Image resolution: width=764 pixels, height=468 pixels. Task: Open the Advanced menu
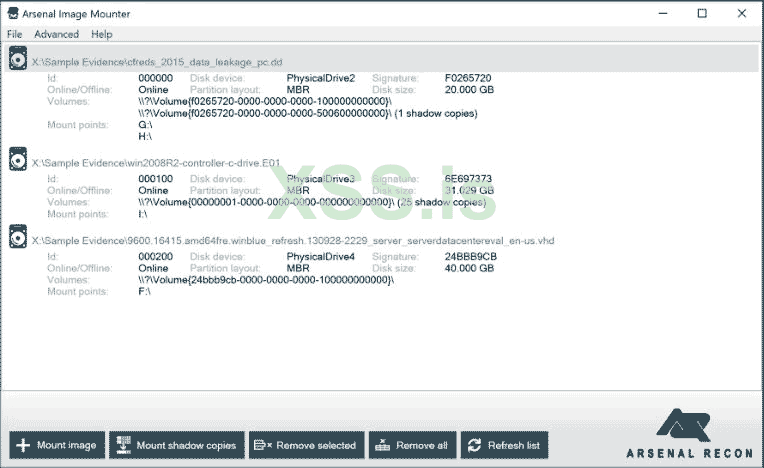pos(57,34)
